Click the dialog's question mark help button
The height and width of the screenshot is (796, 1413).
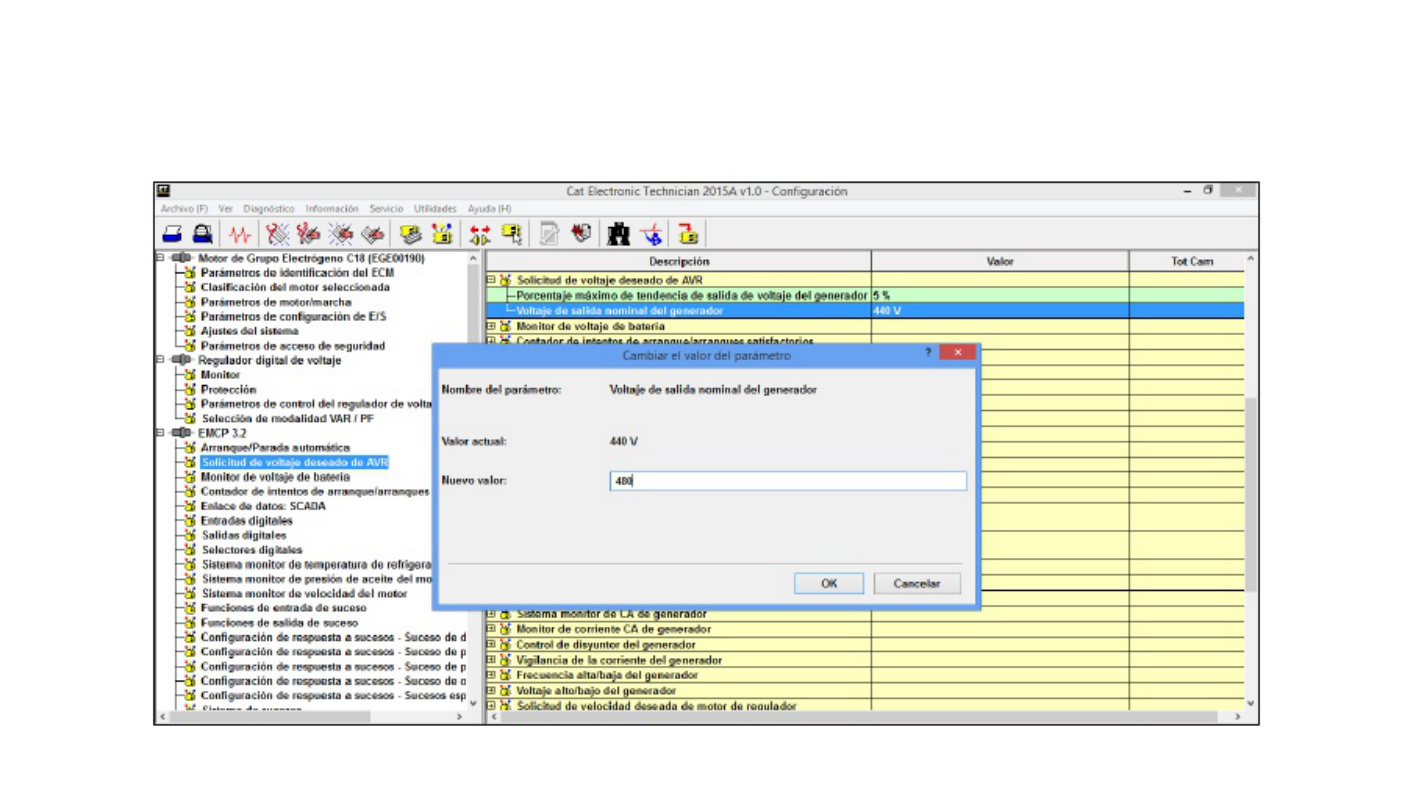coord(928,353)
